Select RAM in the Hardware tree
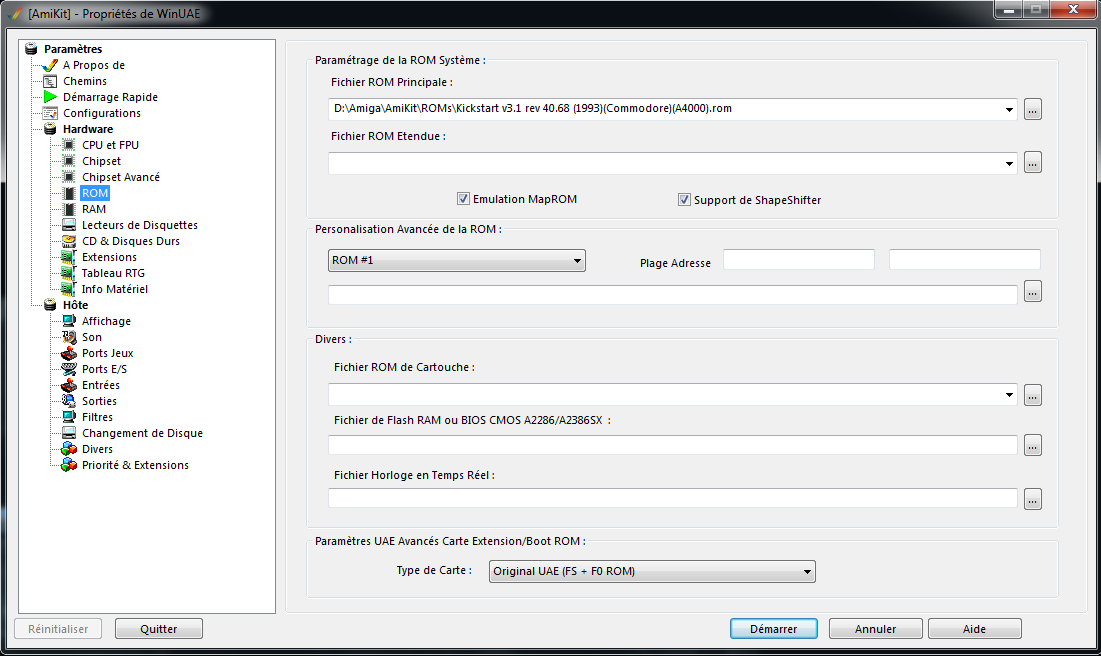Viewport: 1101px width, 656px height. [94, 209]
